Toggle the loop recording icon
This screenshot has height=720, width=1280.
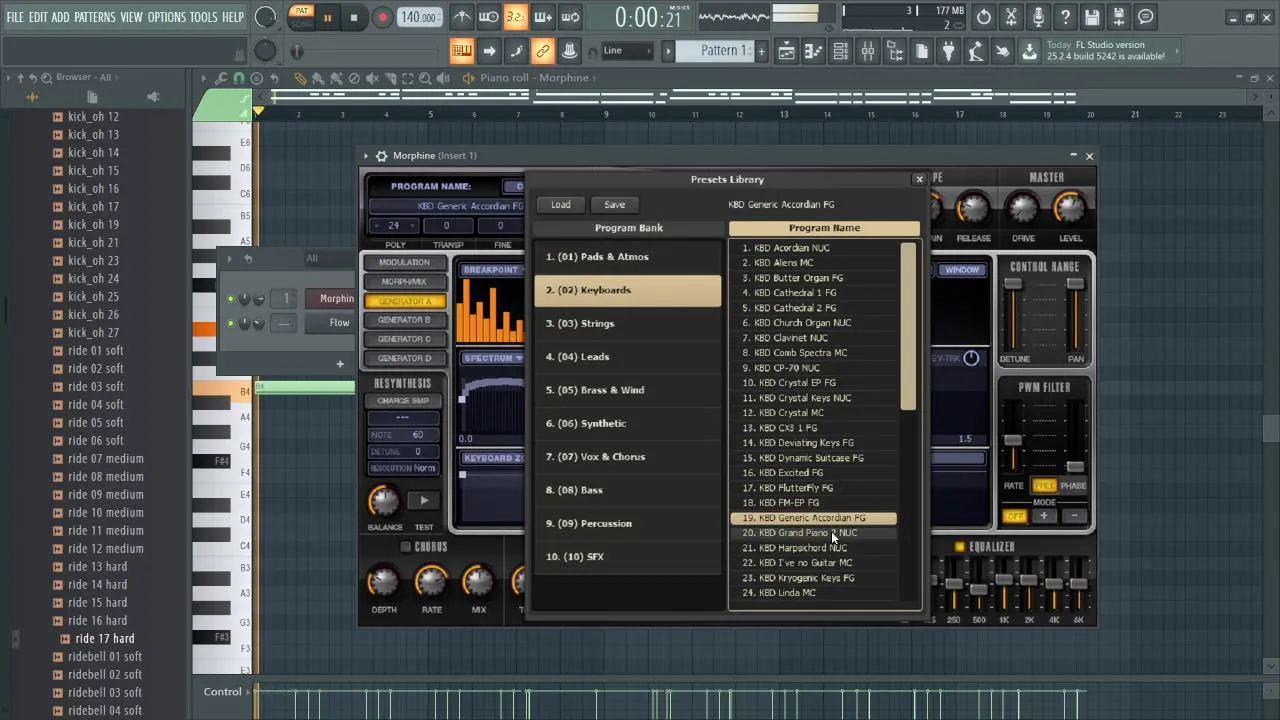click(x=570, y=17)
